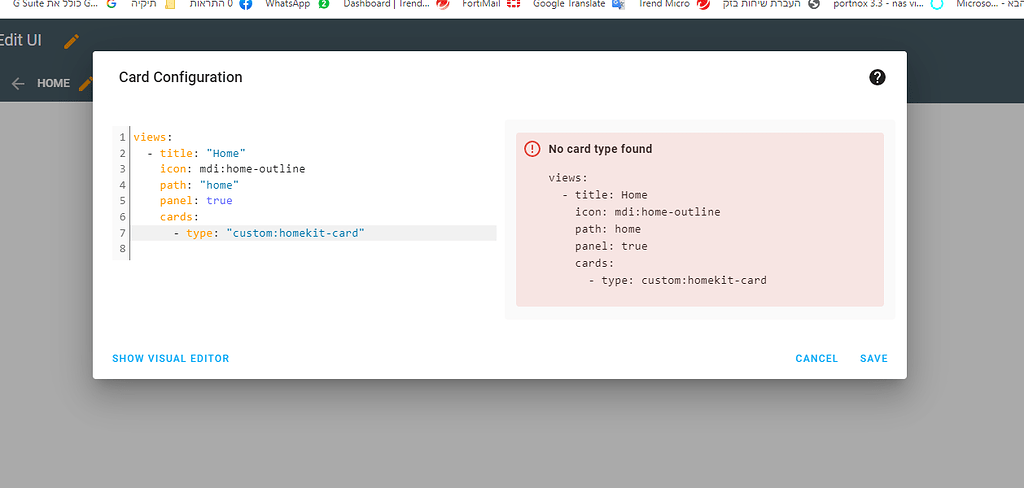The width and height of the screenshot is (1024, 488).
Task: Click the red error icon beside No card type found
Action: pos(532,149)
